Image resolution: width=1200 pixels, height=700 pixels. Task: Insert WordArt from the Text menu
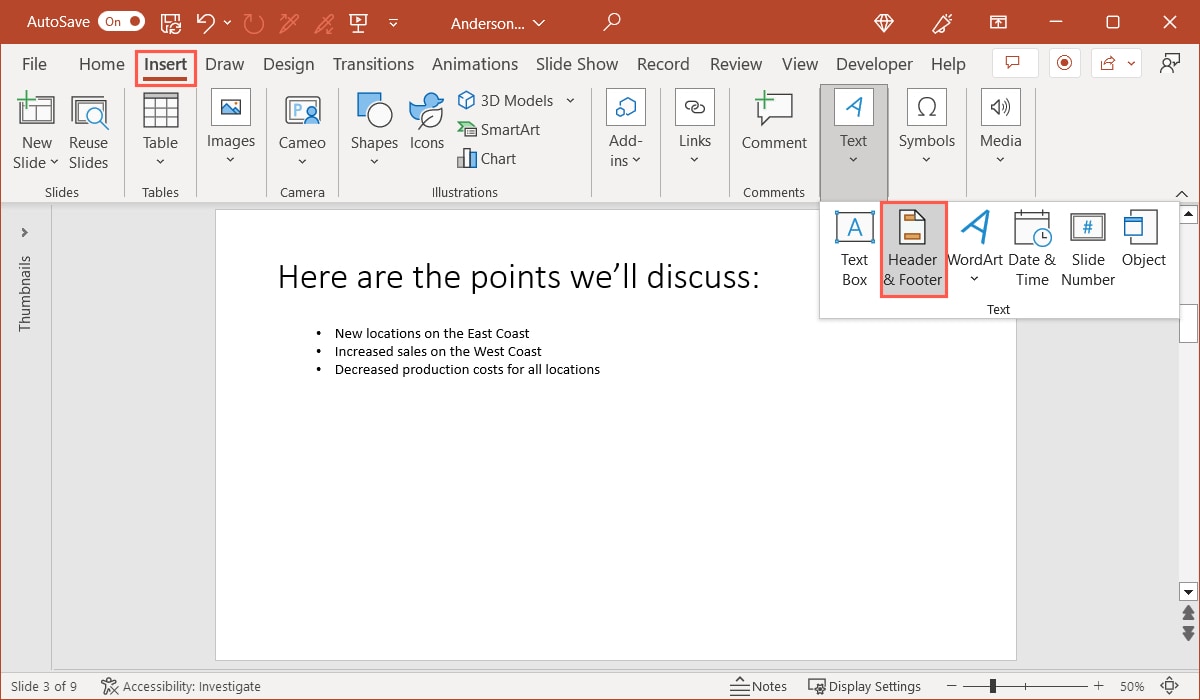pyautogui.click(x=973, y=245)
